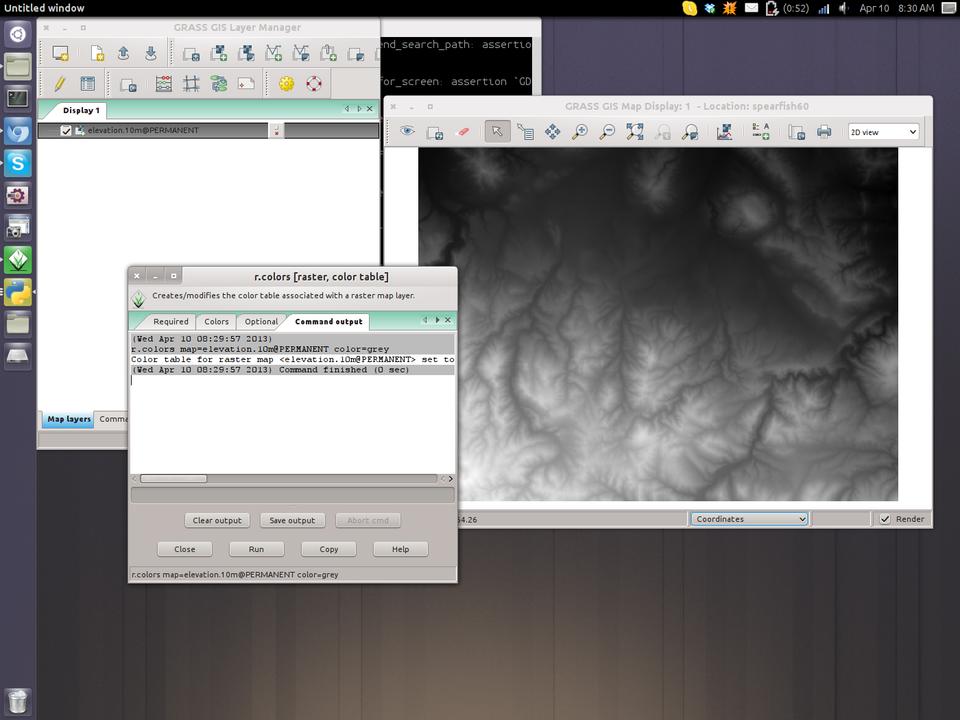Select the Pointer arrow tool

click(x=497, y=132)
